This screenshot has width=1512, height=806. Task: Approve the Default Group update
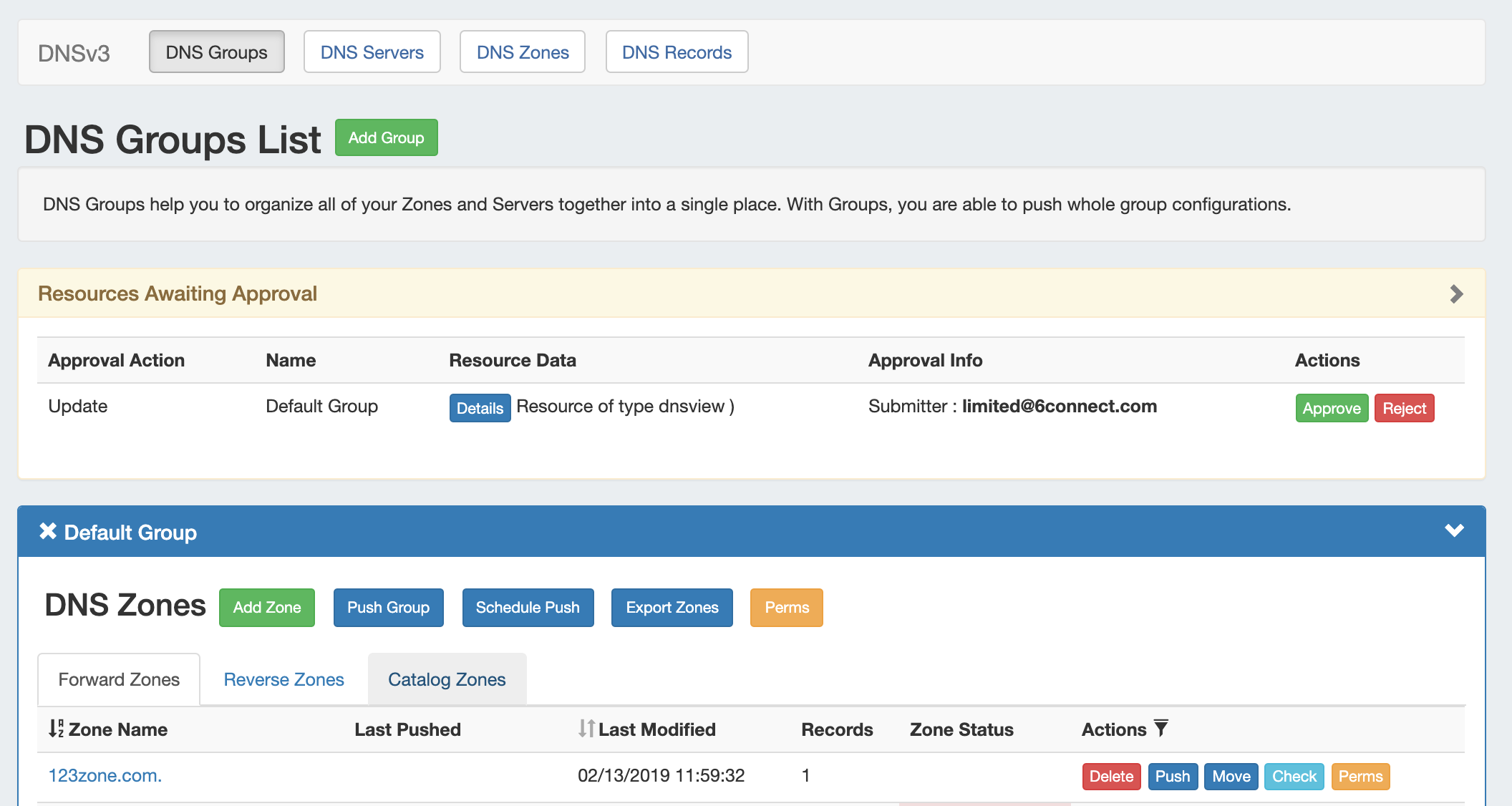tap(1331, 408)
